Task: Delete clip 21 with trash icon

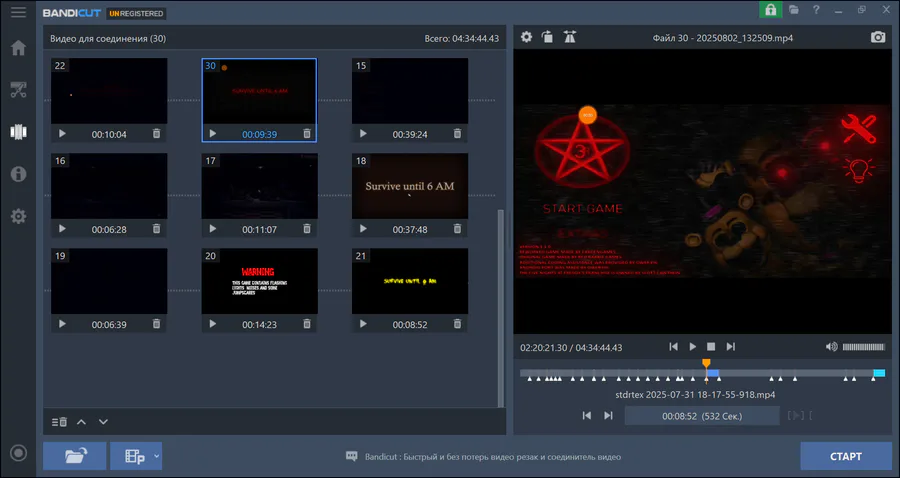Action: click(x=457, y=324)
